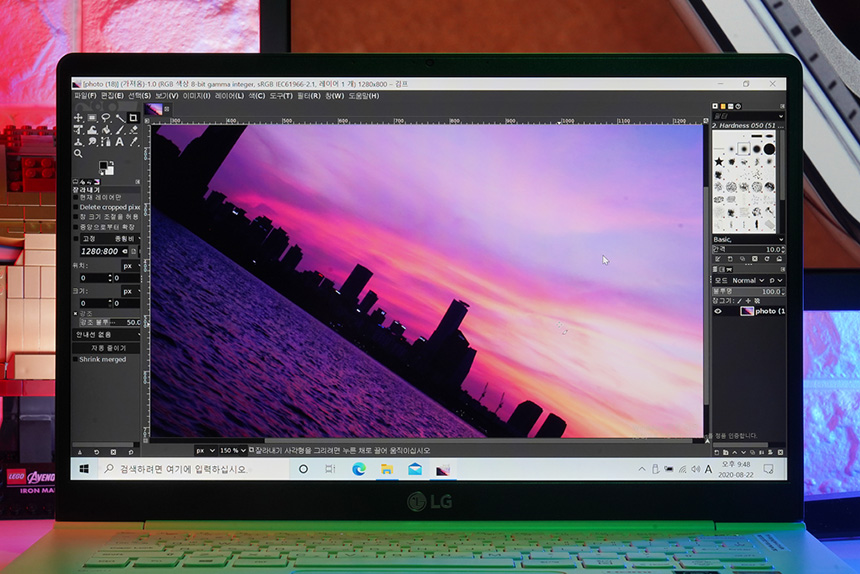
Task: Enable 'Shrink merged' checkbox
Action: coord(76,359)
